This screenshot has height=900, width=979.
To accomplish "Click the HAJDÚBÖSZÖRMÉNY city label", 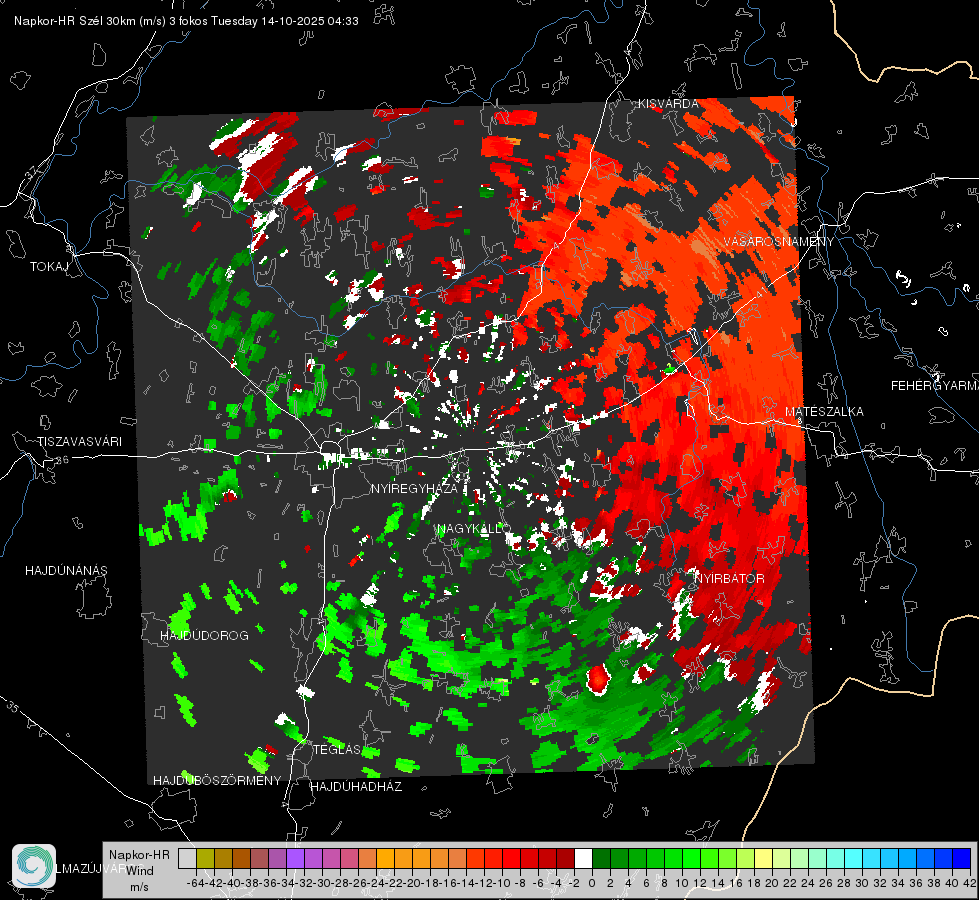I will tap(217, 781).
